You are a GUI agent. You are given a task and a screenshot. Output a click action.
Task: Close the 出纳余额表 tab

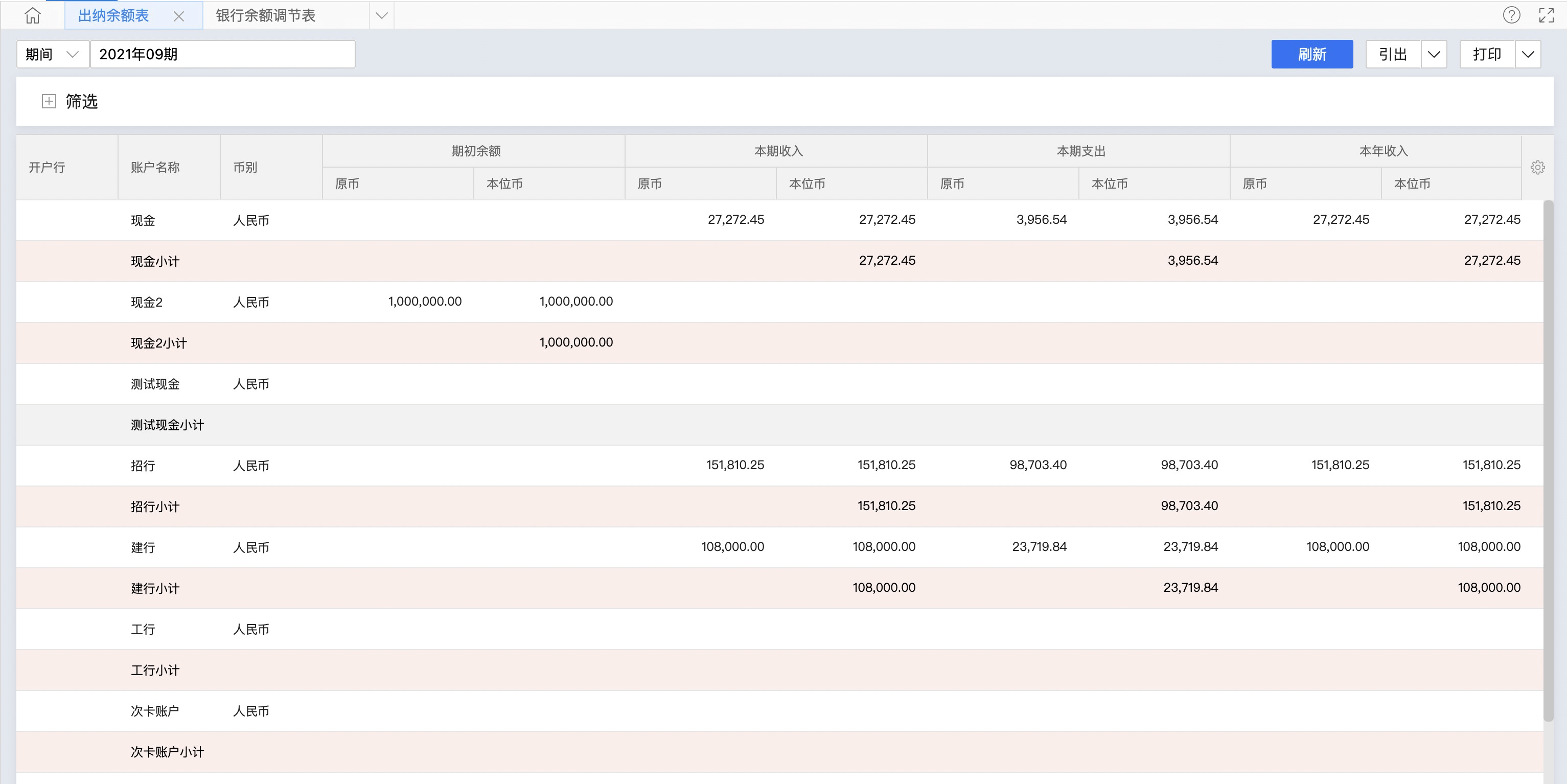(178, 16)
